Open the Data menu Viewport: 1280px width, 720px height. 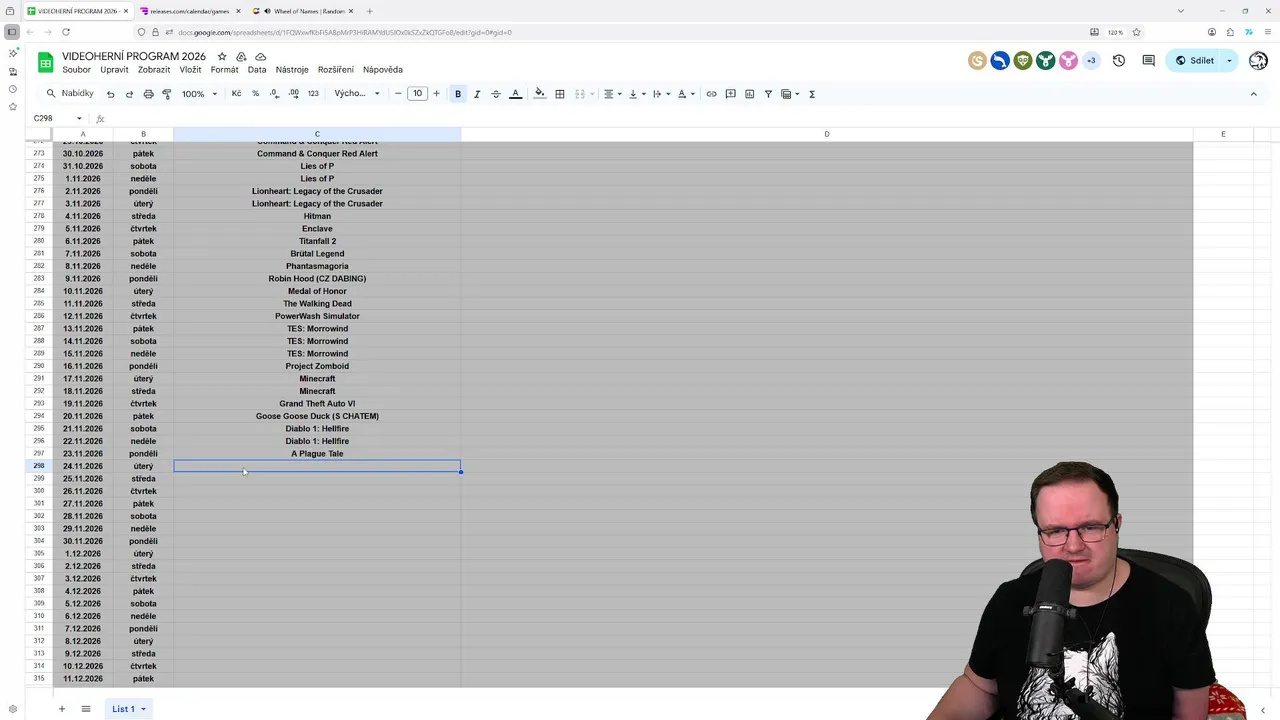click(257, 70)
